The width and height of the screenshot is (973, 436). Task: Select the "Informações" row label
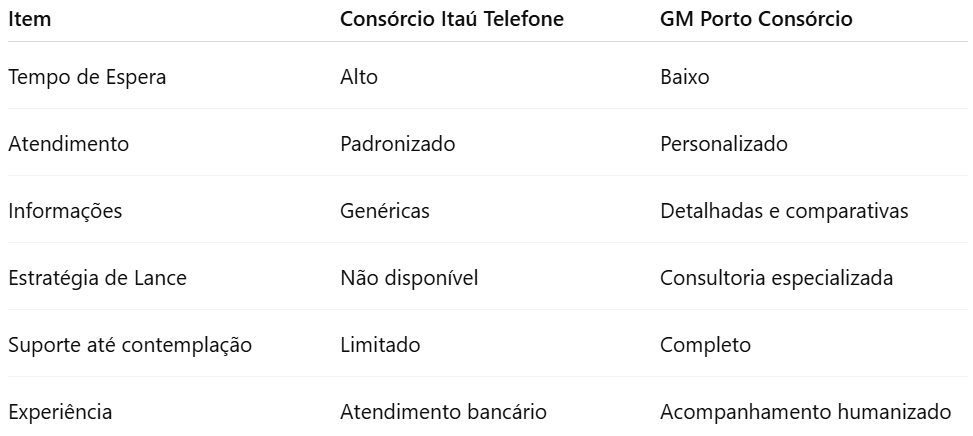(65, 211)
